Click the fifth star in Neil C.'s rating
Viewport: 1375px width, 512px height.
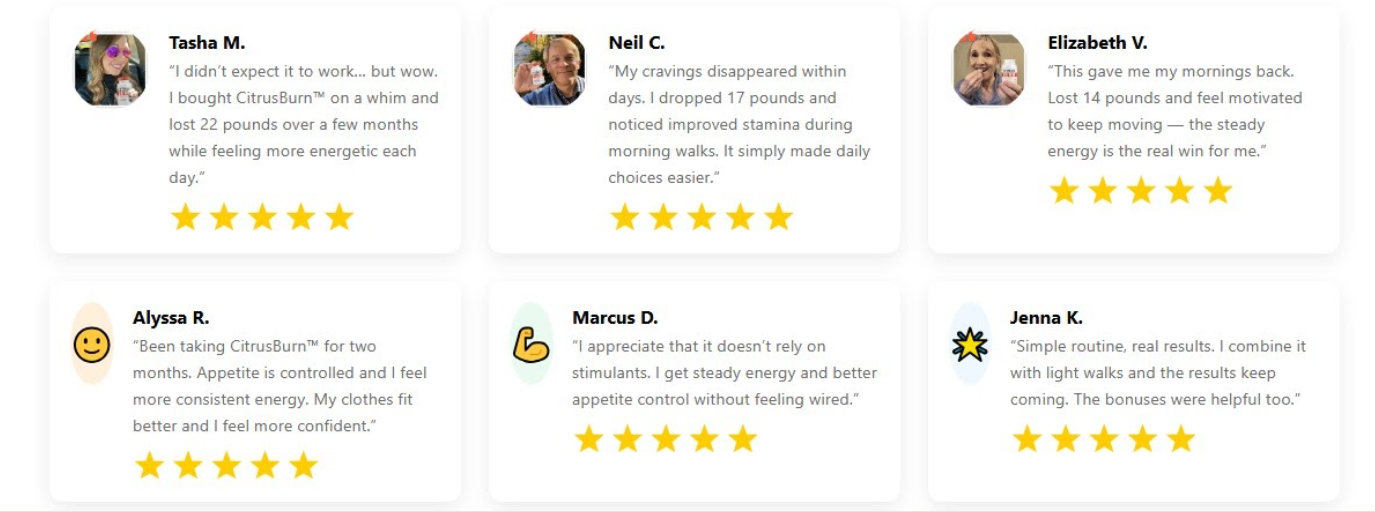[778, 217]
